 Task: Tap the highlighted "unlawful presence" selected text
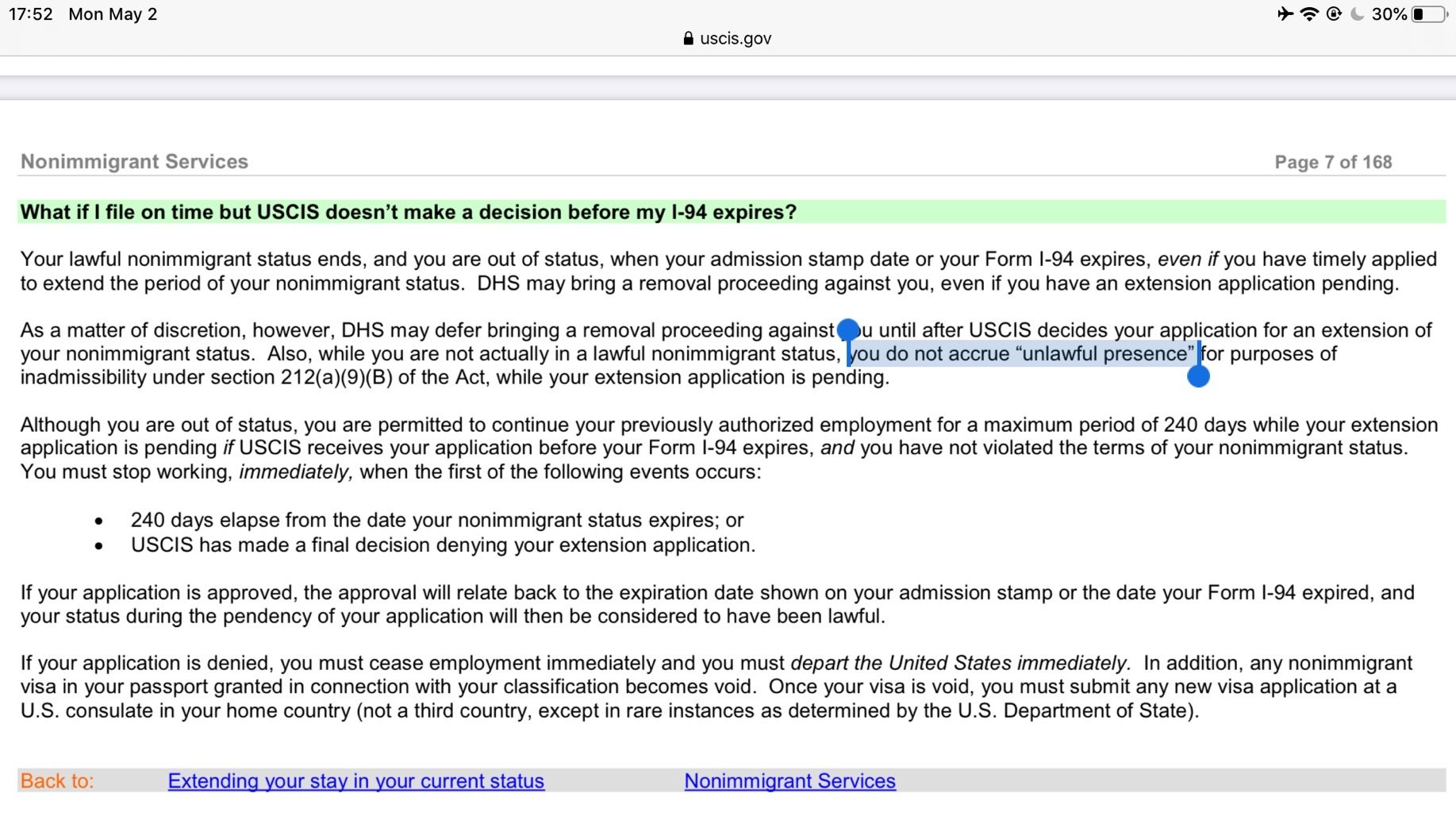tap(1024, 354)
